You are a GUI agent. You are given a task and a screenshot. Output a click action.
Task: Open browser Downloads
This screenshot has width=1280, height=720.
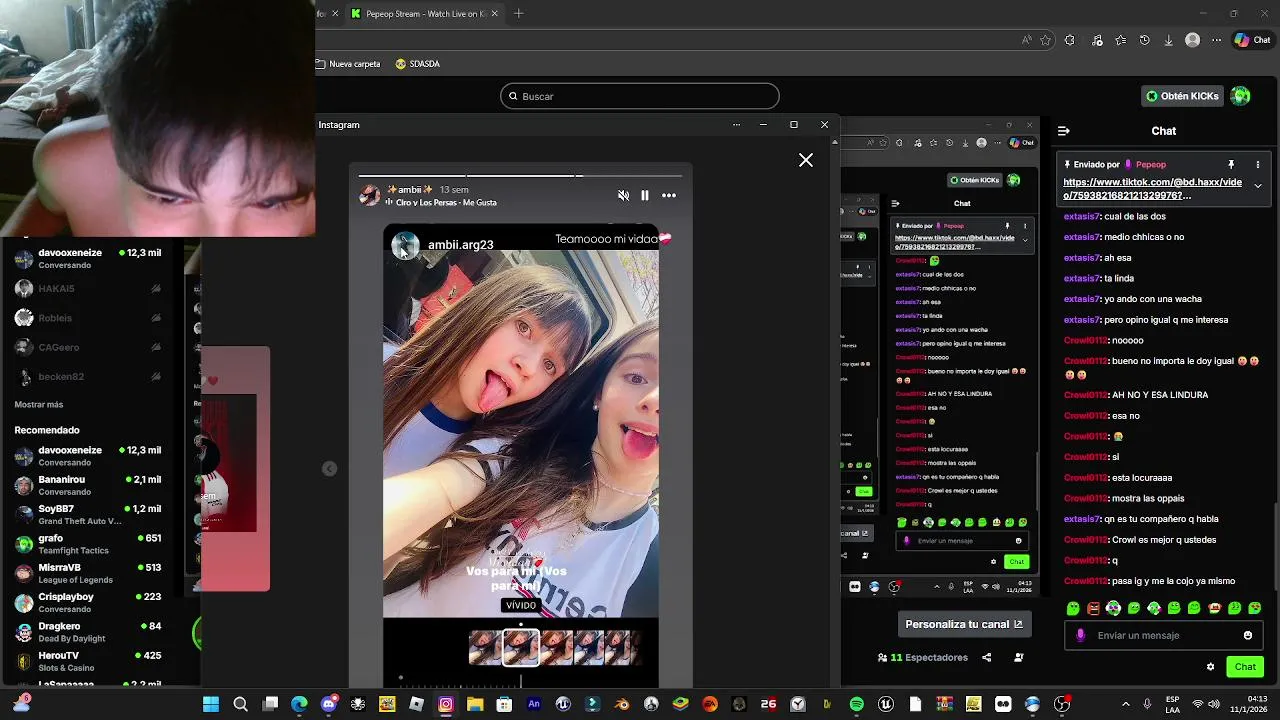1168,40
